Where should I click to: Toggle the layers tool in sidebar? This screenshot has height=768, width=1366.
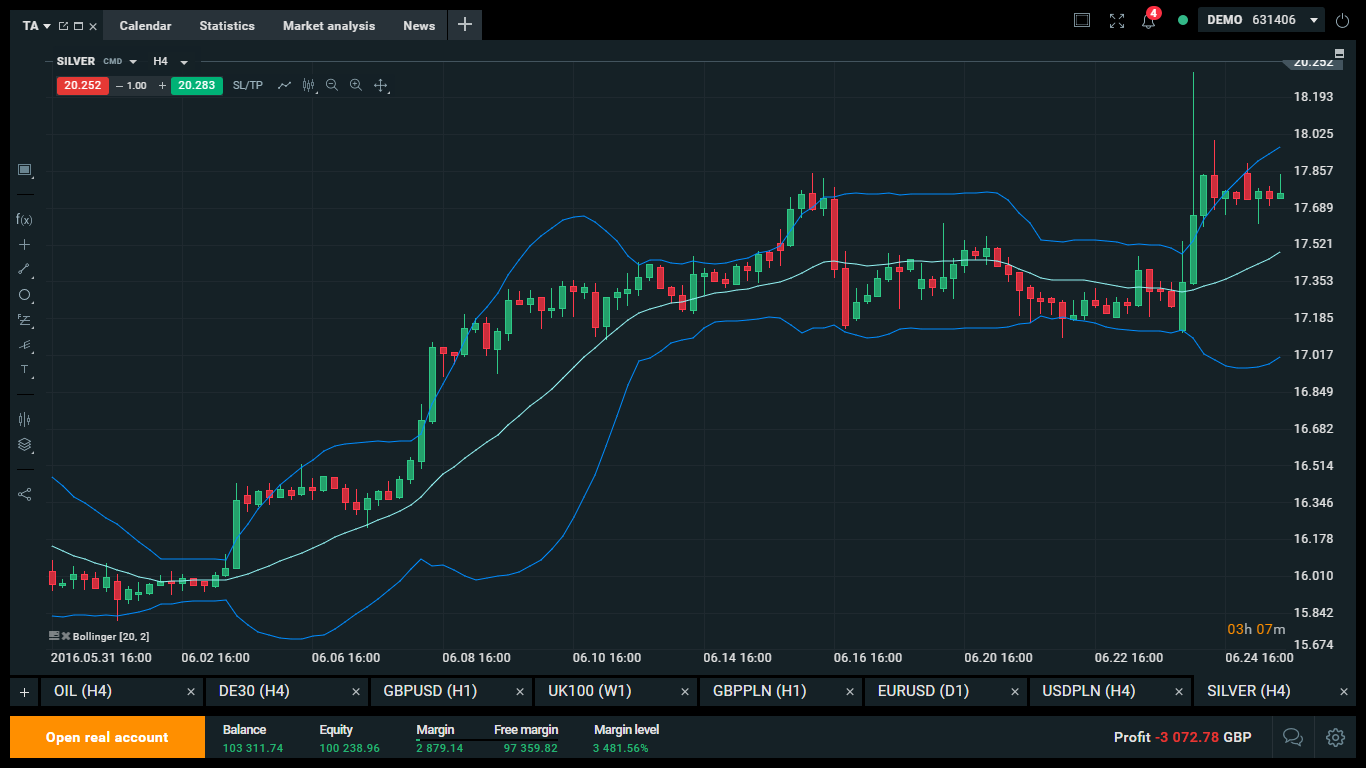24,445
